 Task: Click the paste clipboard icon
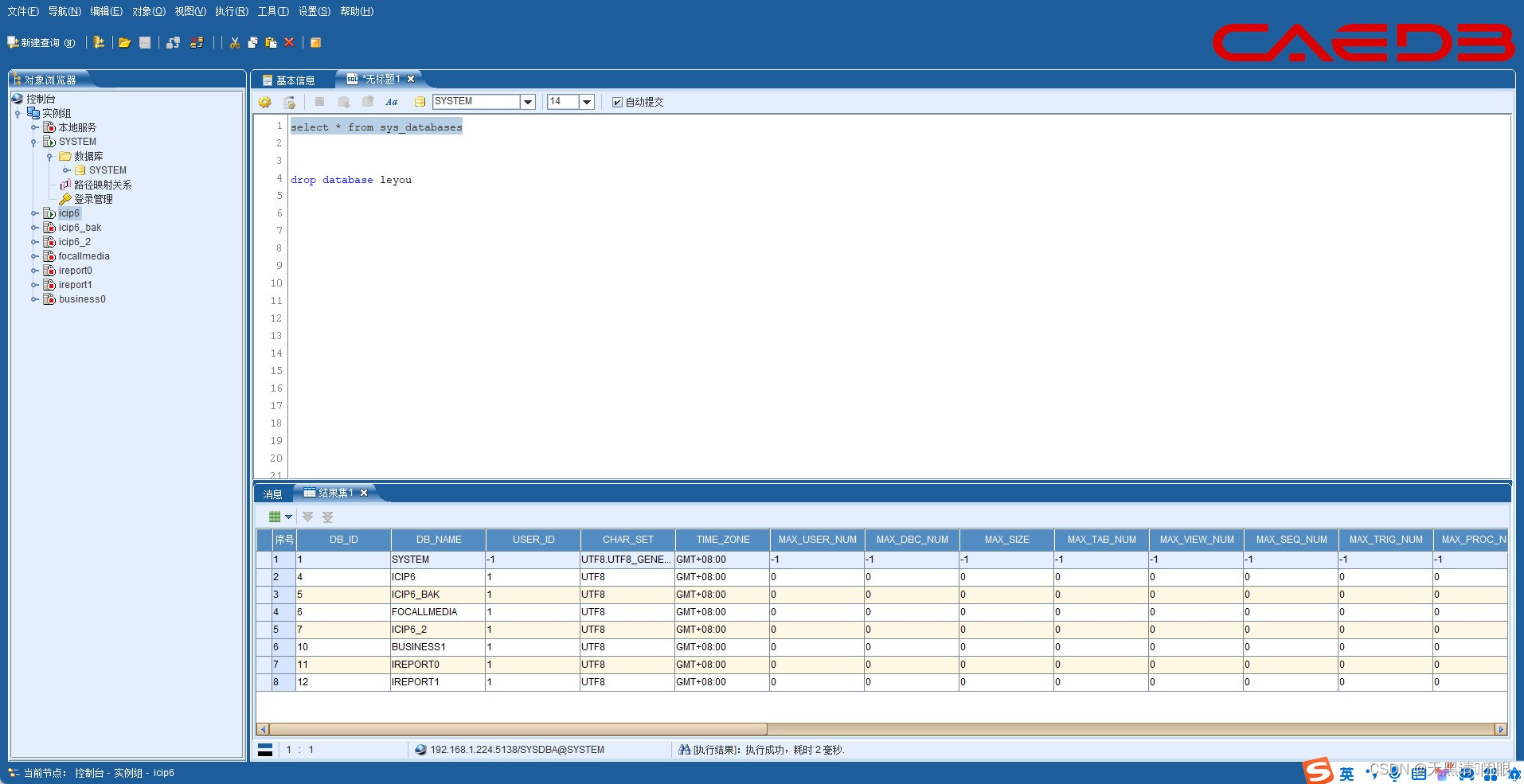pyautogui.click(x=271, y=42)
